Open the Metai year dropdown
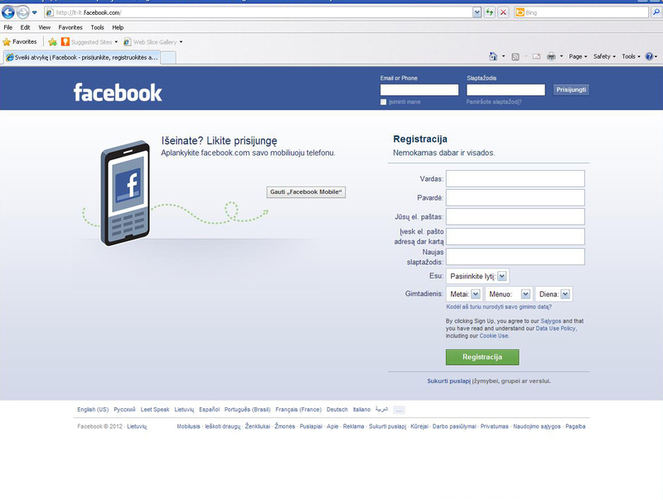 click(464, 294)
